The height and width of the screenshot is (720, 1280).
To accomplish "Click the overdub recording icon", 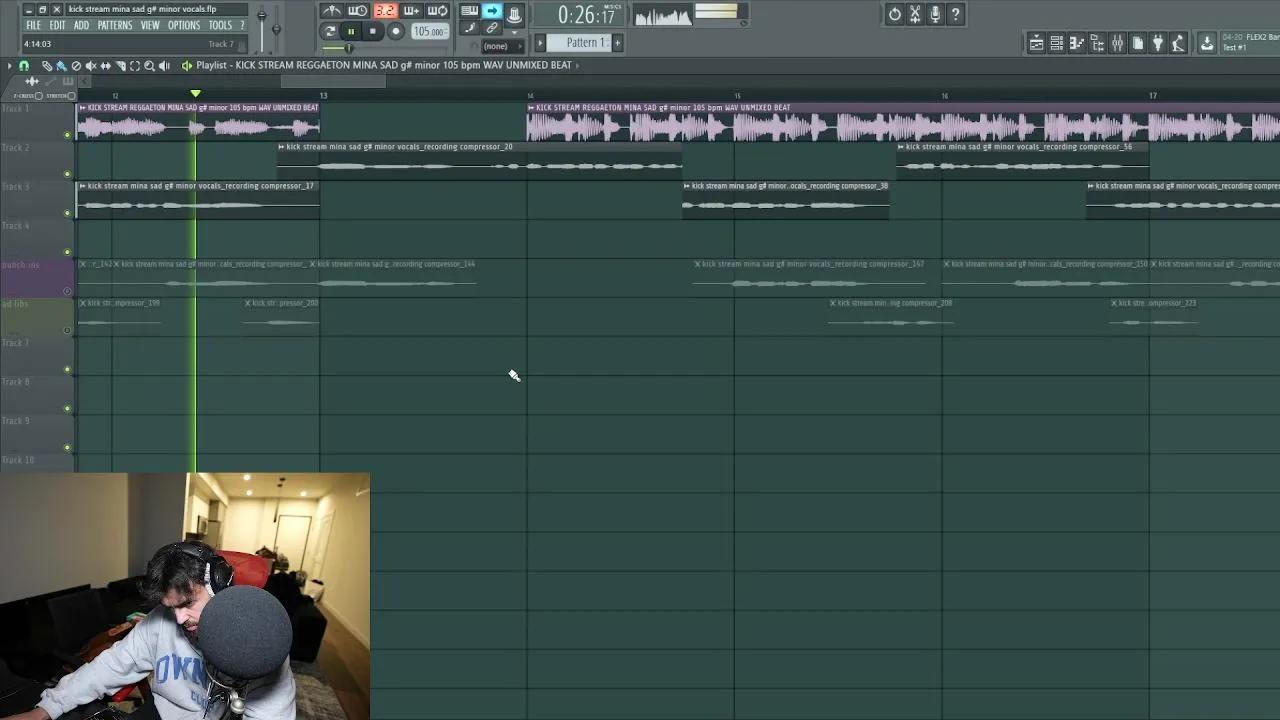I will (411, 11).
